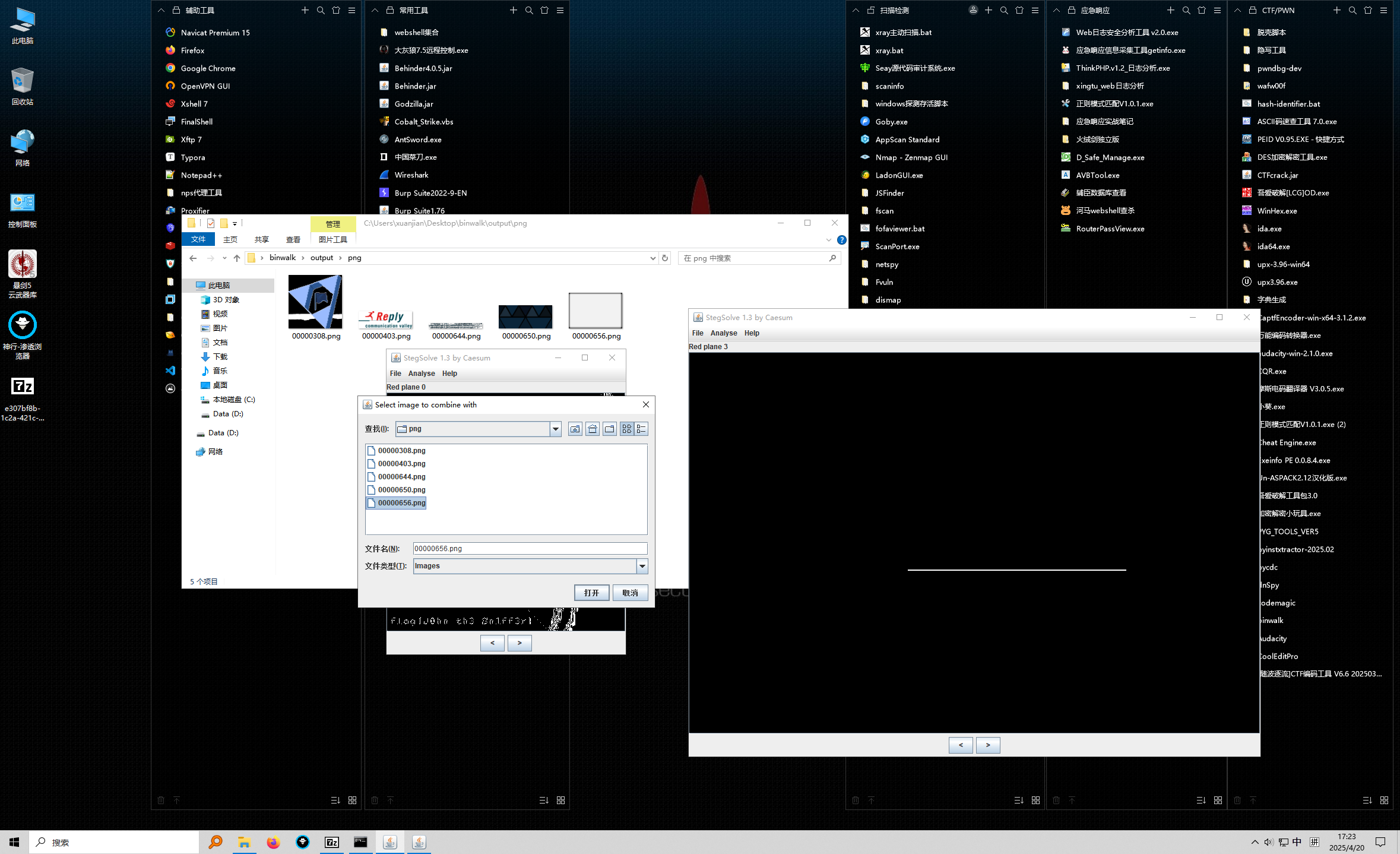Launch Wireshark from the 常用工具 panel
Viewport: 1400px width, 854px height.
(x=411, y=175)
